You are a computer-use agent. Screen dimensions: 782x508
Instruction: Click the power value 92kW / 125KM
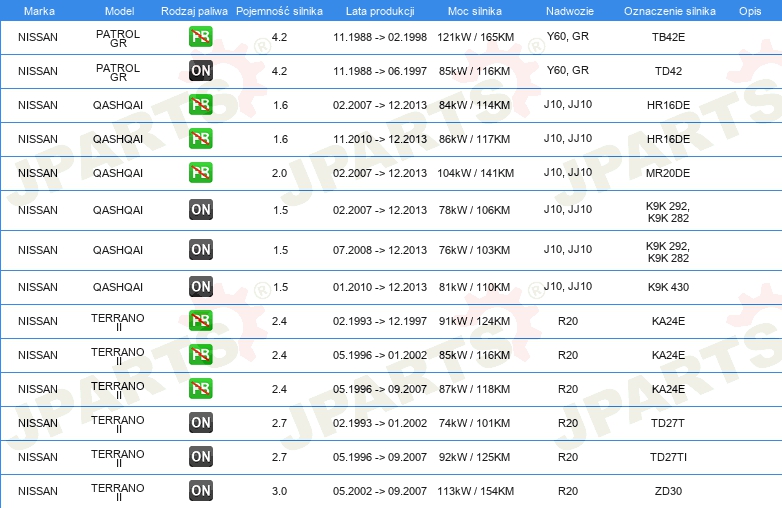point(474,457)
